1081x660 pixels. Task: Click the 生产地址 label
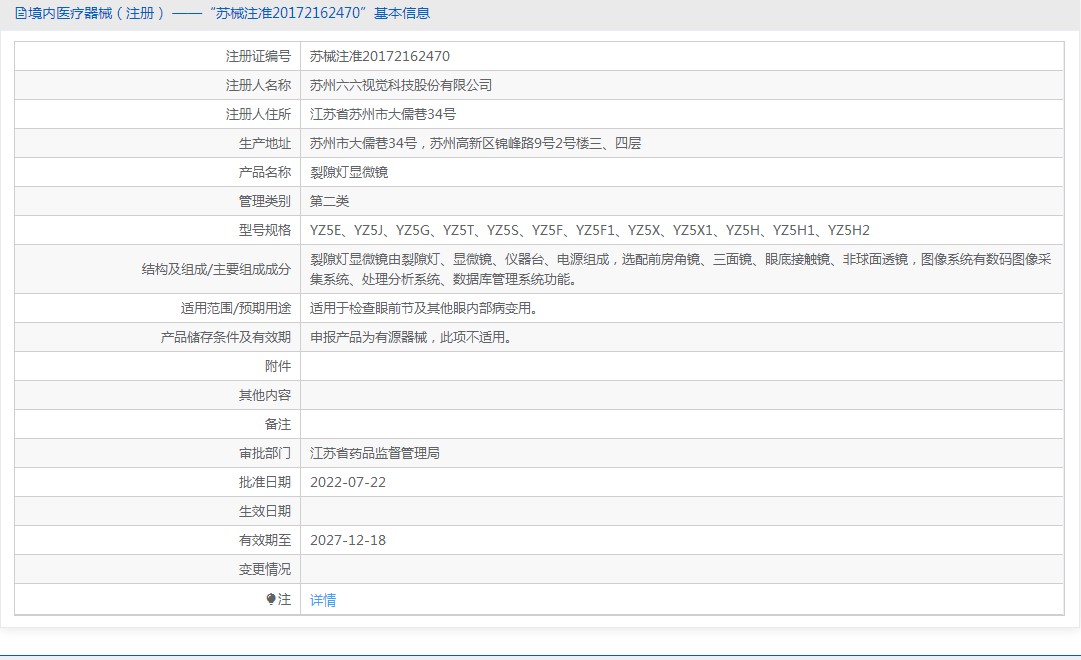pos(265,143)
